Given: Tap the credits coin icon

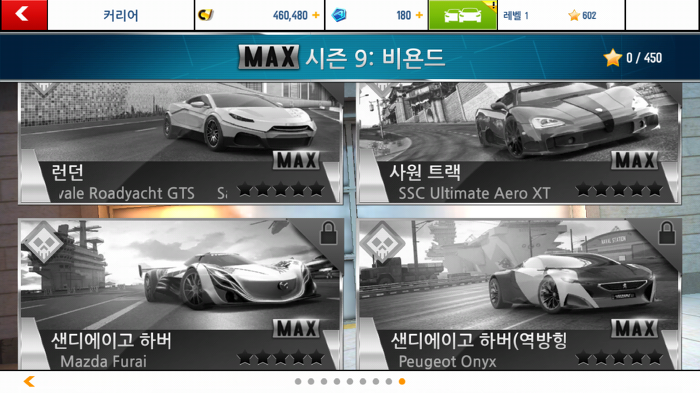Looking at the screenshot, I should 206,15.
